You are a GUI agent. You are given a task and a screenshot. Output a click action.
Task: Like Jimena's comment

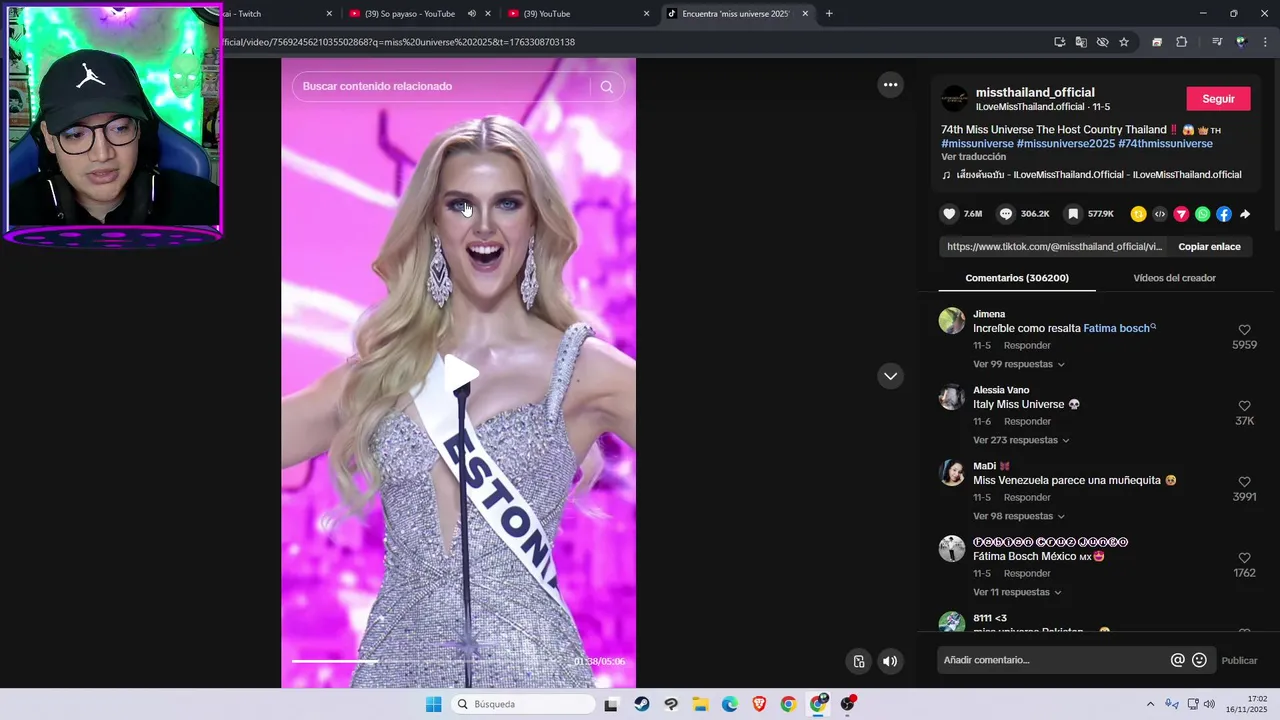tap(1245, 330)
